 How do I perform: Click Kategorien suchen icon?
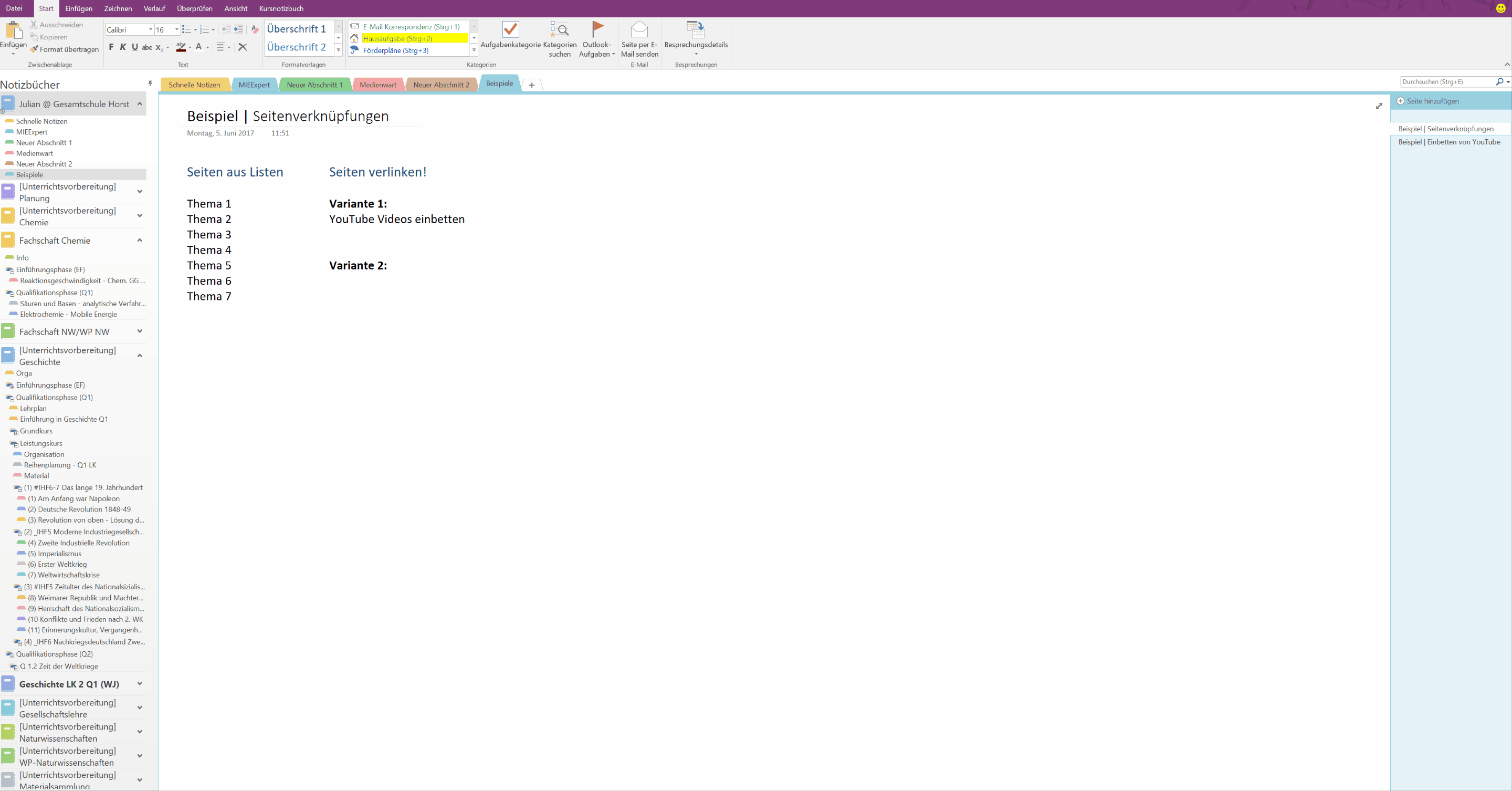point(559,29)
